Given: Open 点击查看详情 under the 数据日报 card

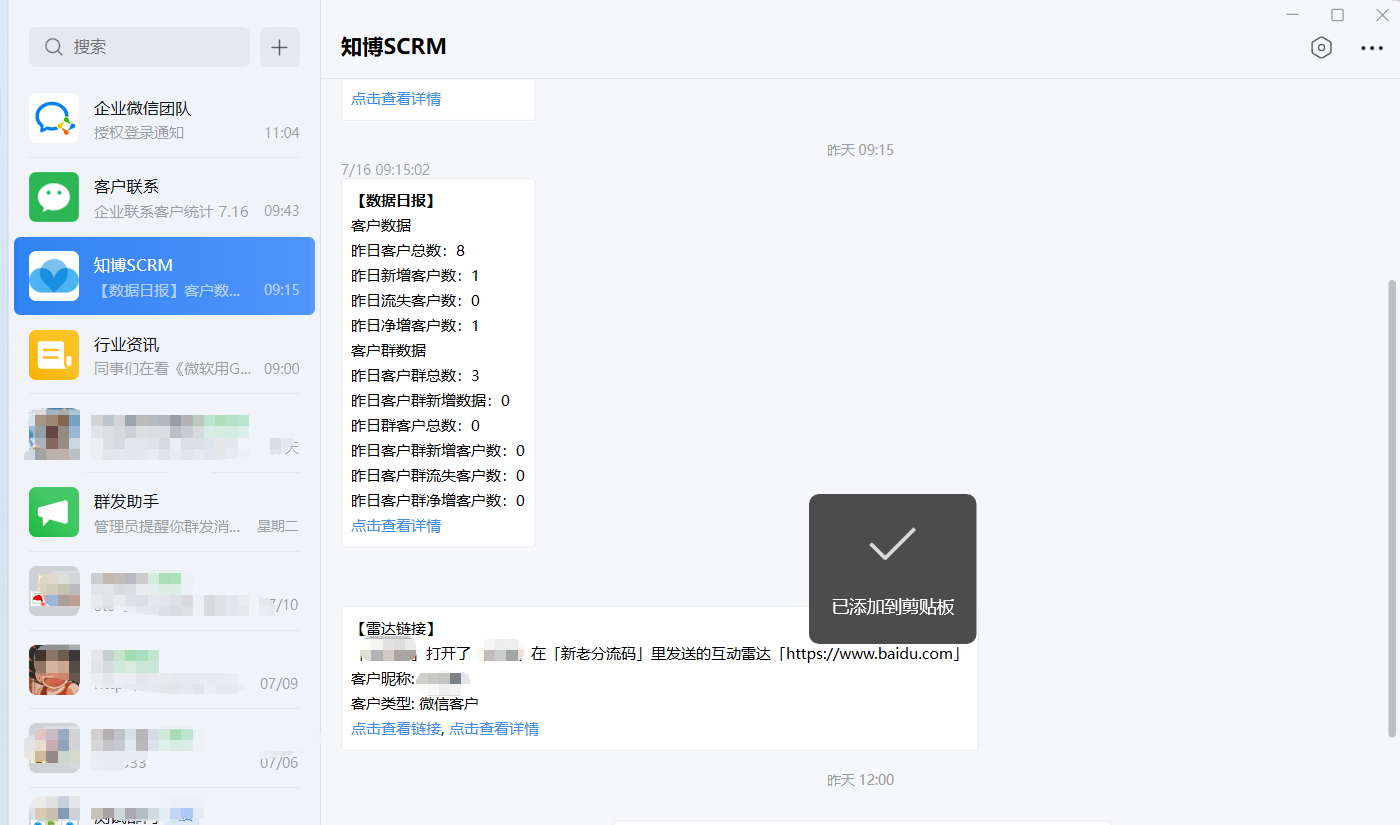Looking at the screenshot, I should tap(396, 526).
